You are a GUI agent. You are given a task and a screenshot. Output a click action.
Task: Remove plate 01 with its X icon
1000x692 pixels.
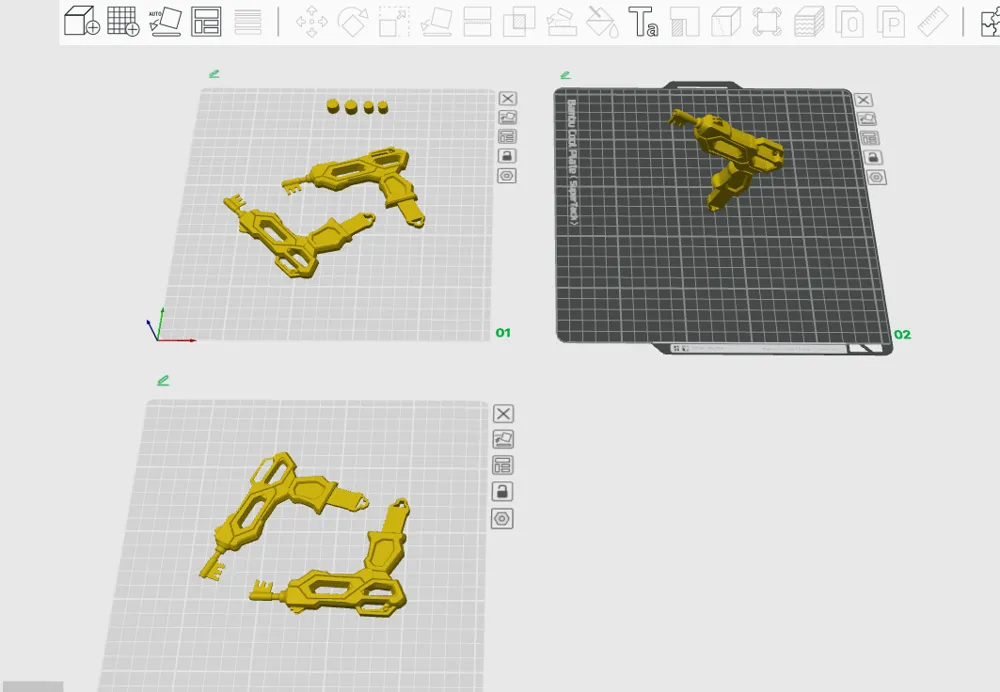coord(508,98)
